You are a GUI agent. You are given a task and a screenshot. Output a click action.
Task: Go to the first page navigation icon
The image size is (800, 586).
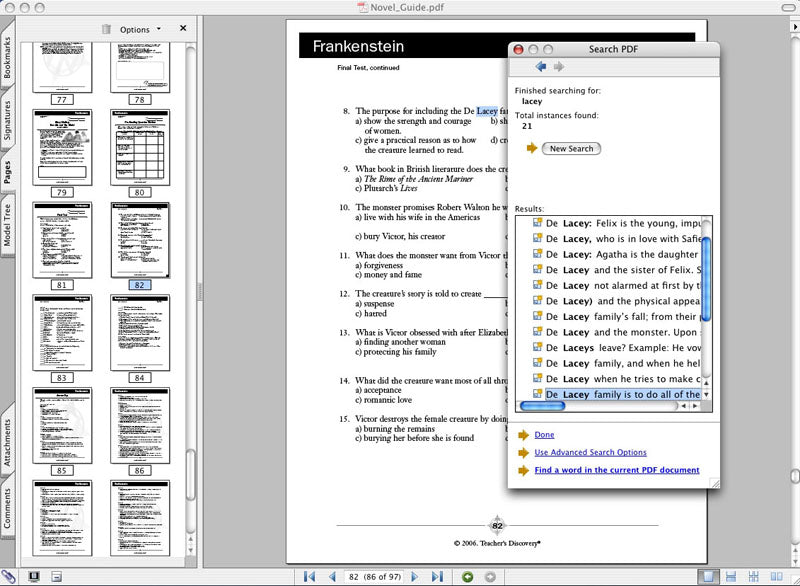[x=307, y=576]
